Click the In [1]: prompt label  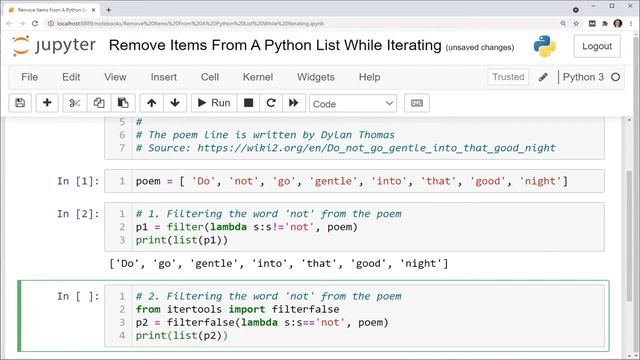tap(78, 181)
